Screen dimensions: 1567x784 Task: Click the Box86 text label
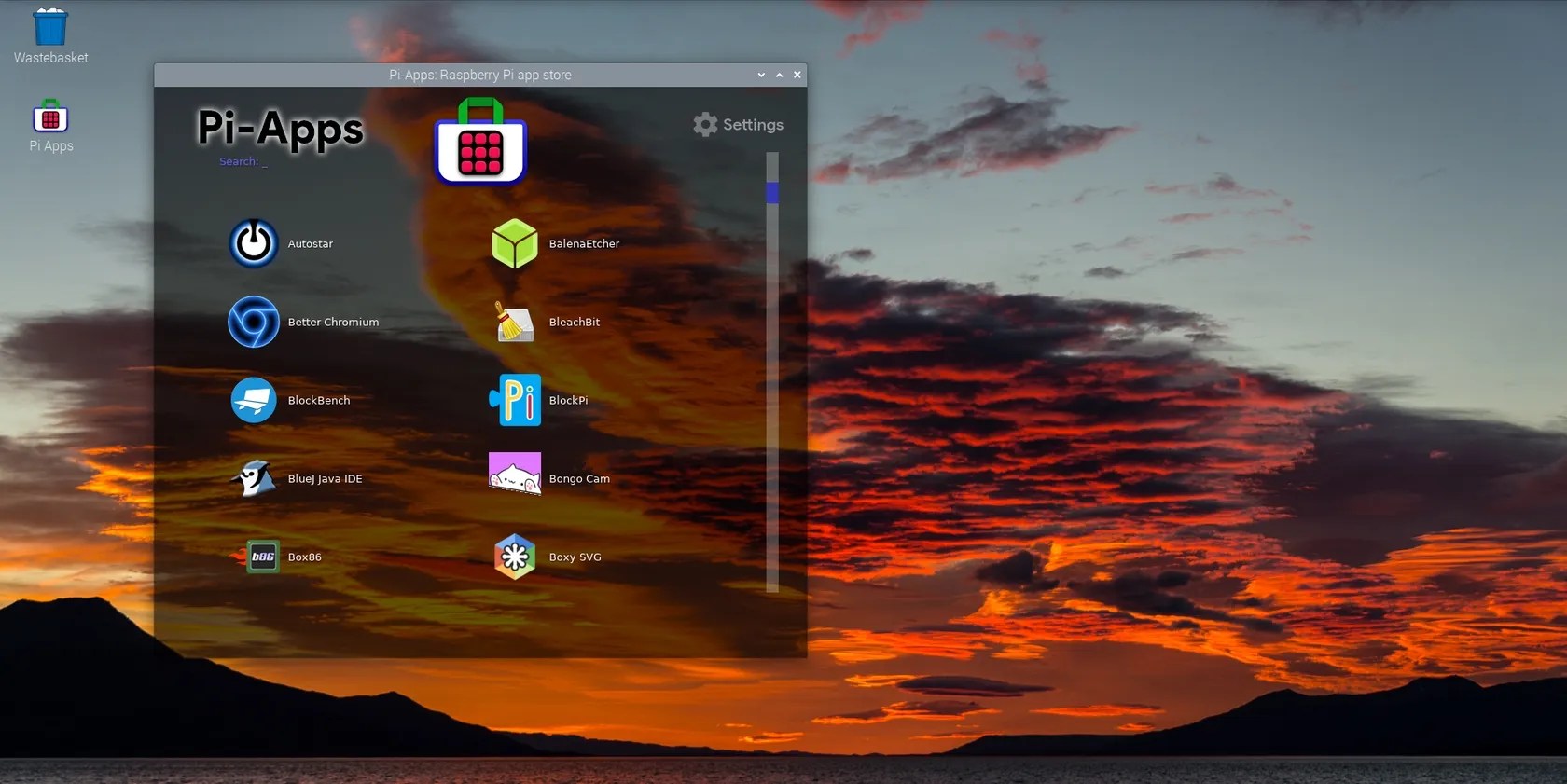tap(304, 557)
